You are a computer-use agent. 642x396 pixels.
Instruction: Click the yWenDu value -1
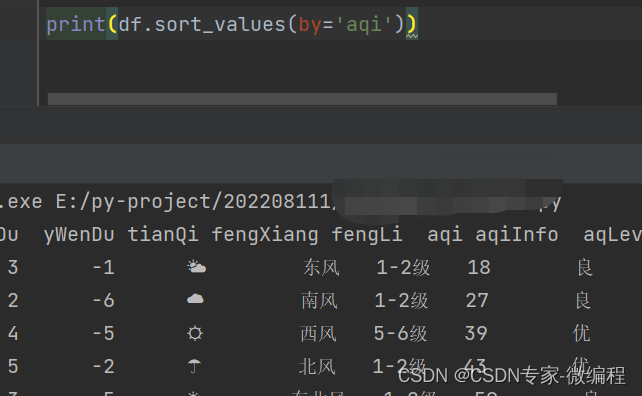click(x=104, y=268)
